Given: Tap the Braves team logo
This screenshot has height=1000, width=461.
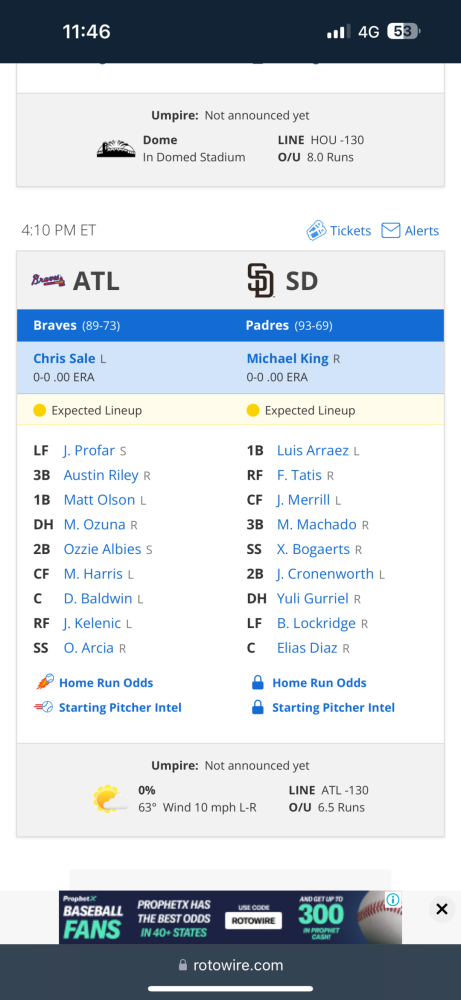Looking at the screenshot, I should tap(48, 281).
